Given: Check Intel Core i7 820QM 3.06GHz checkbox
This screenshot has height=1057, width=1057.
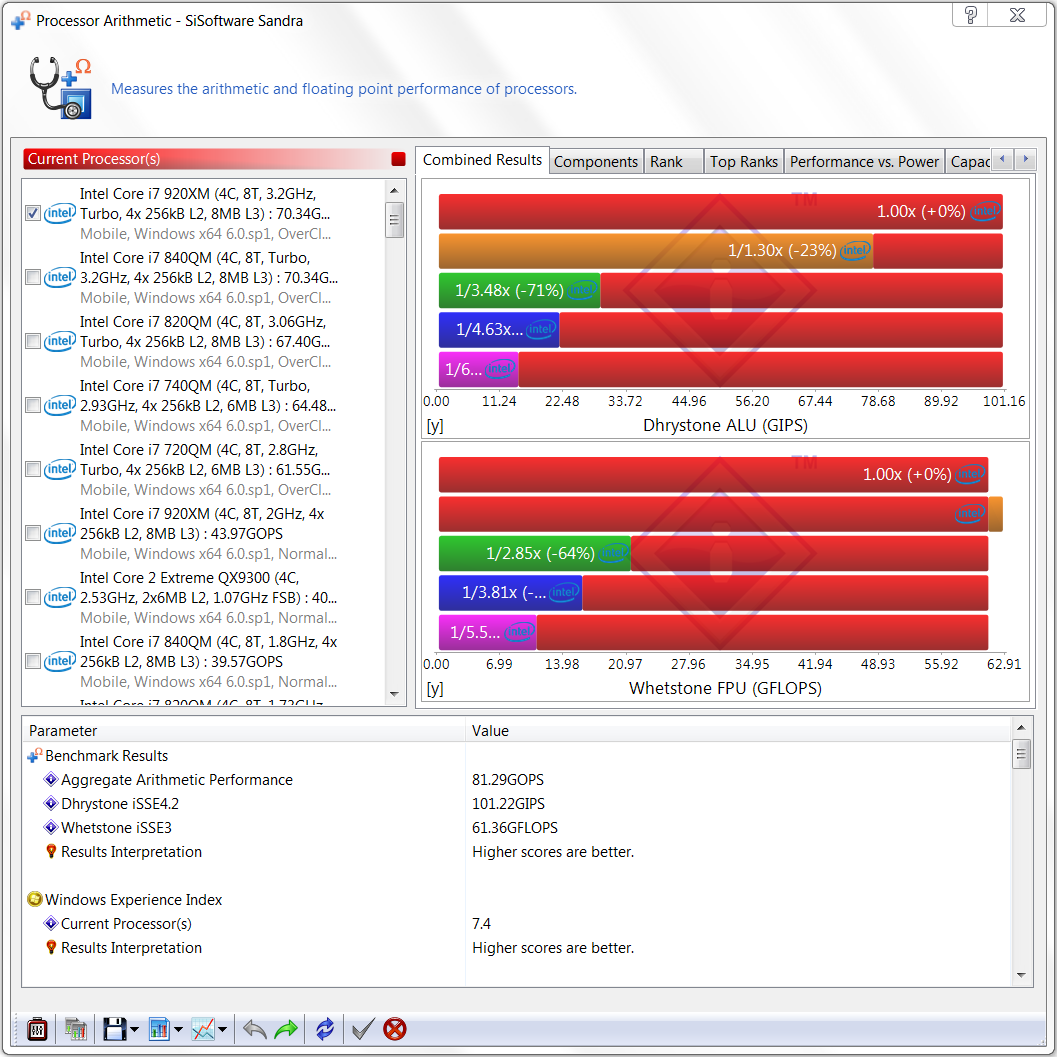Looking at the screenshot, I should 32,341.
